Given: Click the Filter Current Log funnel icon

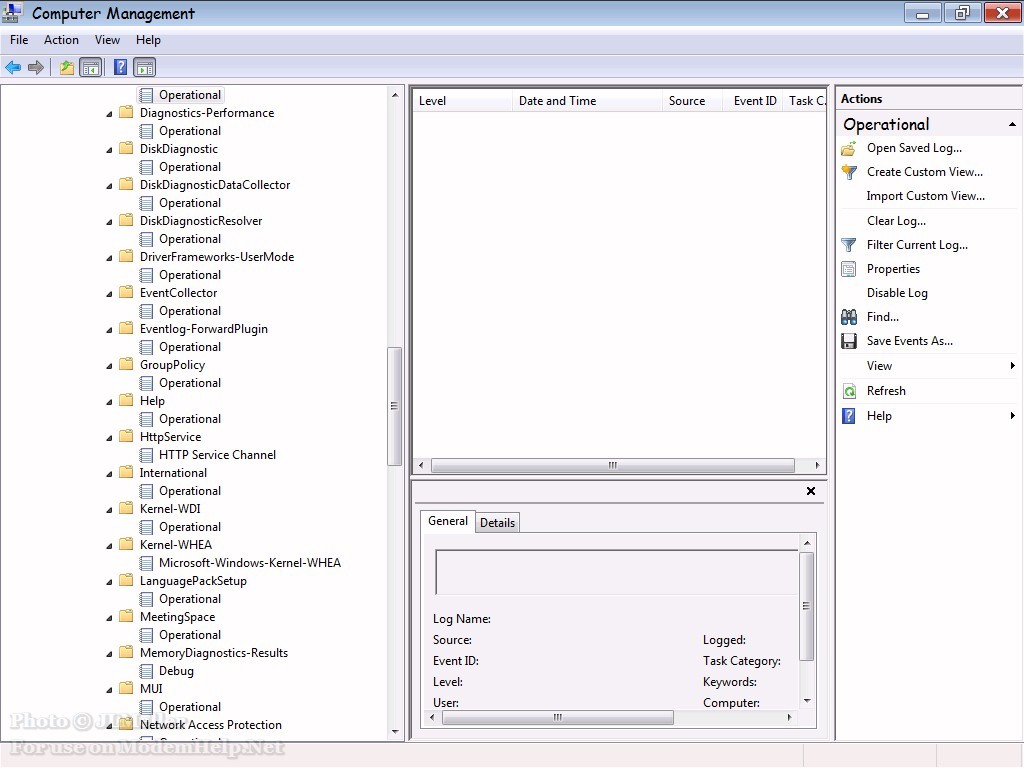Looking at the screenshot, I should coord(848,245).
